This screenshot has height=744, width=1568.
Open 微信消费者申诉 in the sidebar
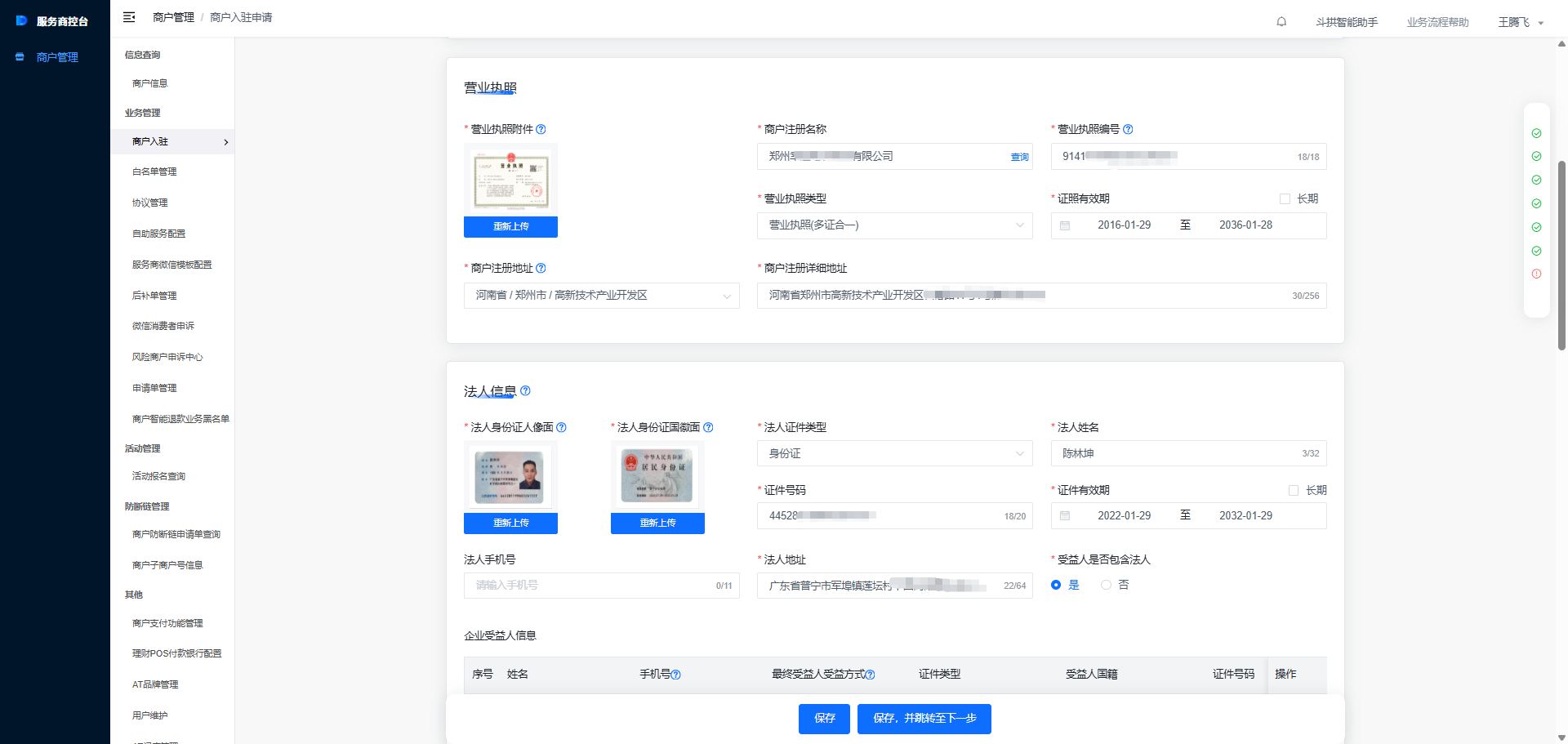tap(163, 326)
